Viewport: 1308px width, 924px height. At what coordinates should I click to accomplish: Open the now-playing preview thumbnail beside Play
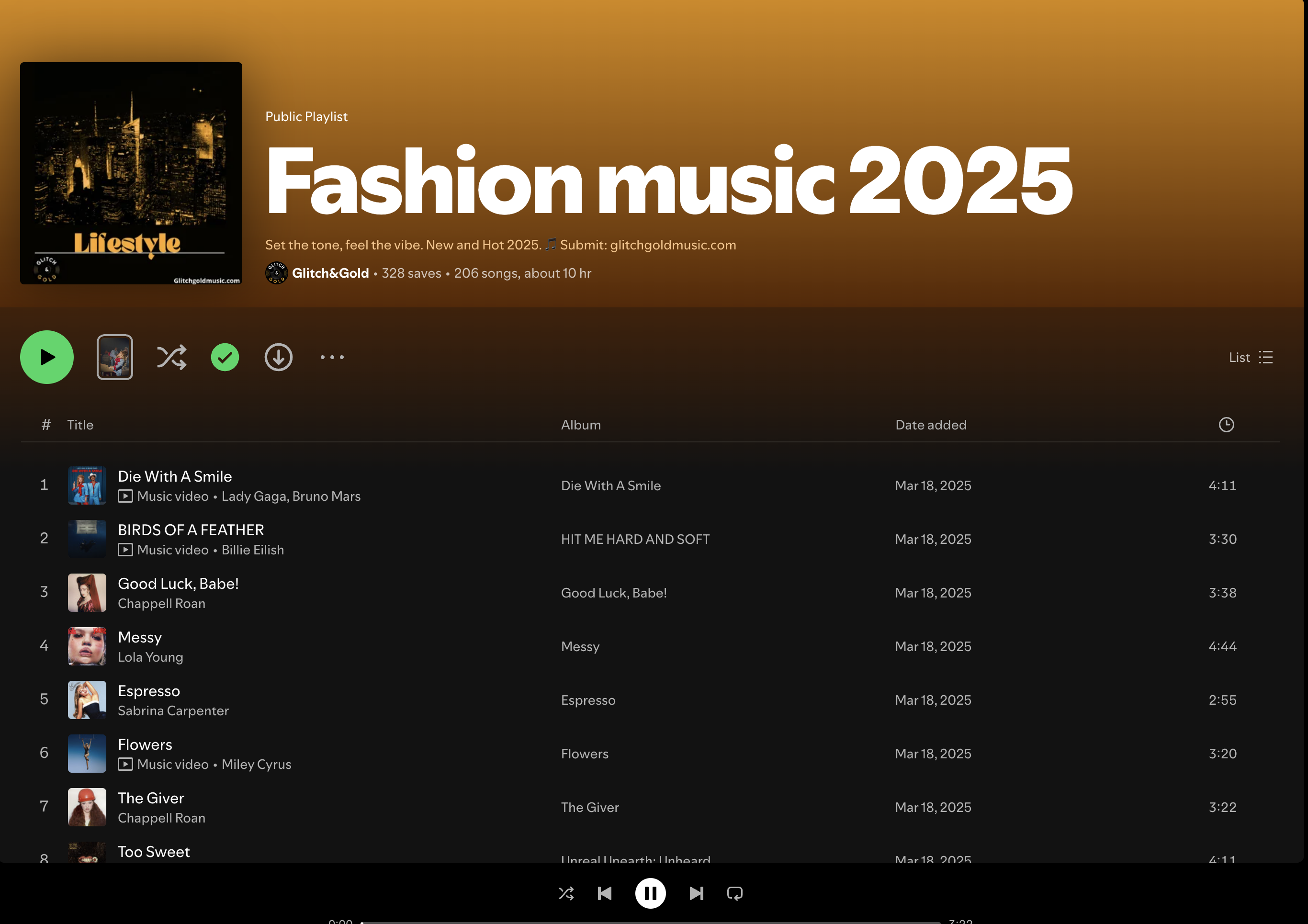coord(114,357)
